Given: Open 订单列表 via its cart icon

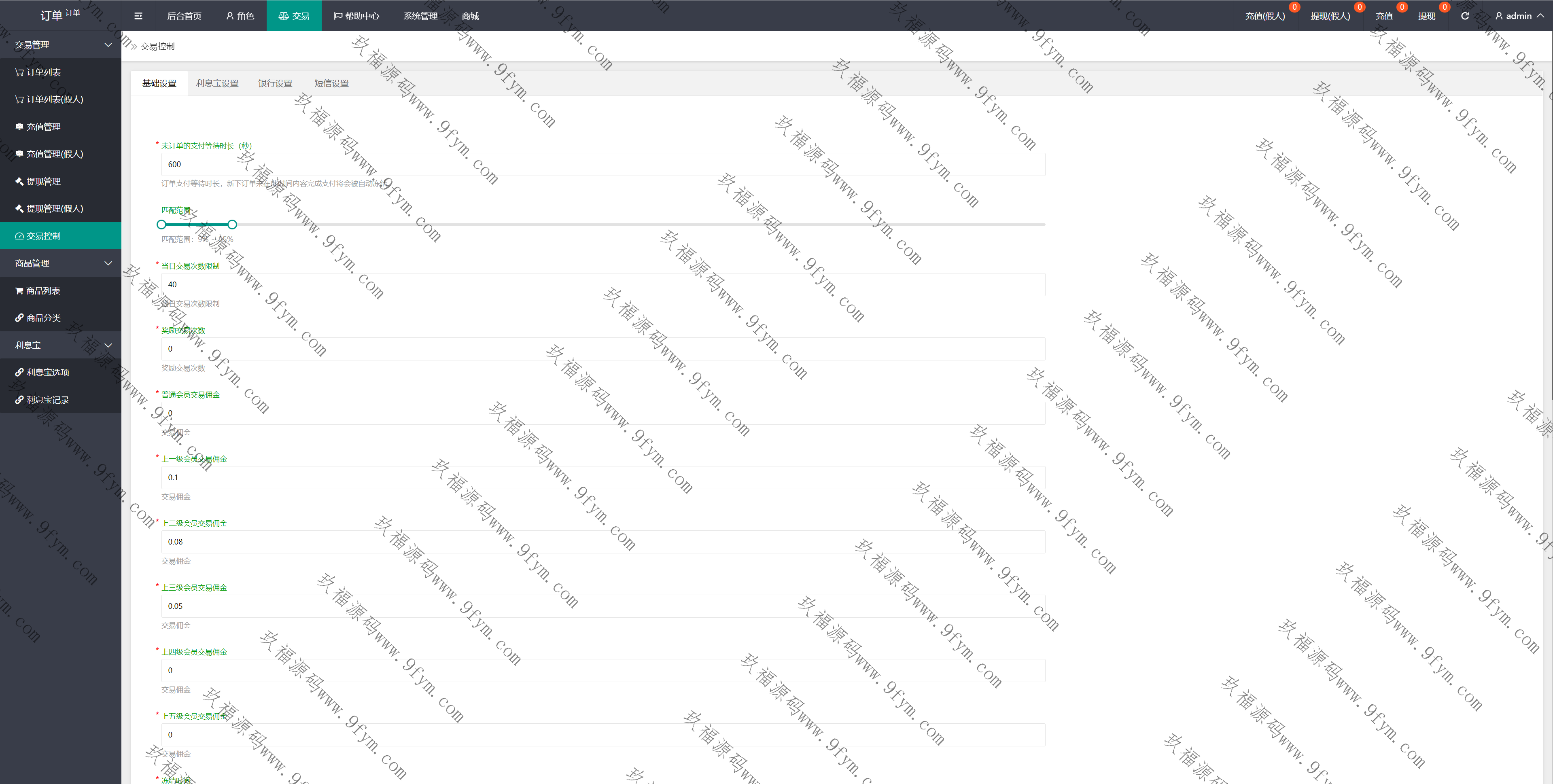Looking at the screenshot, I should [19, 72].
